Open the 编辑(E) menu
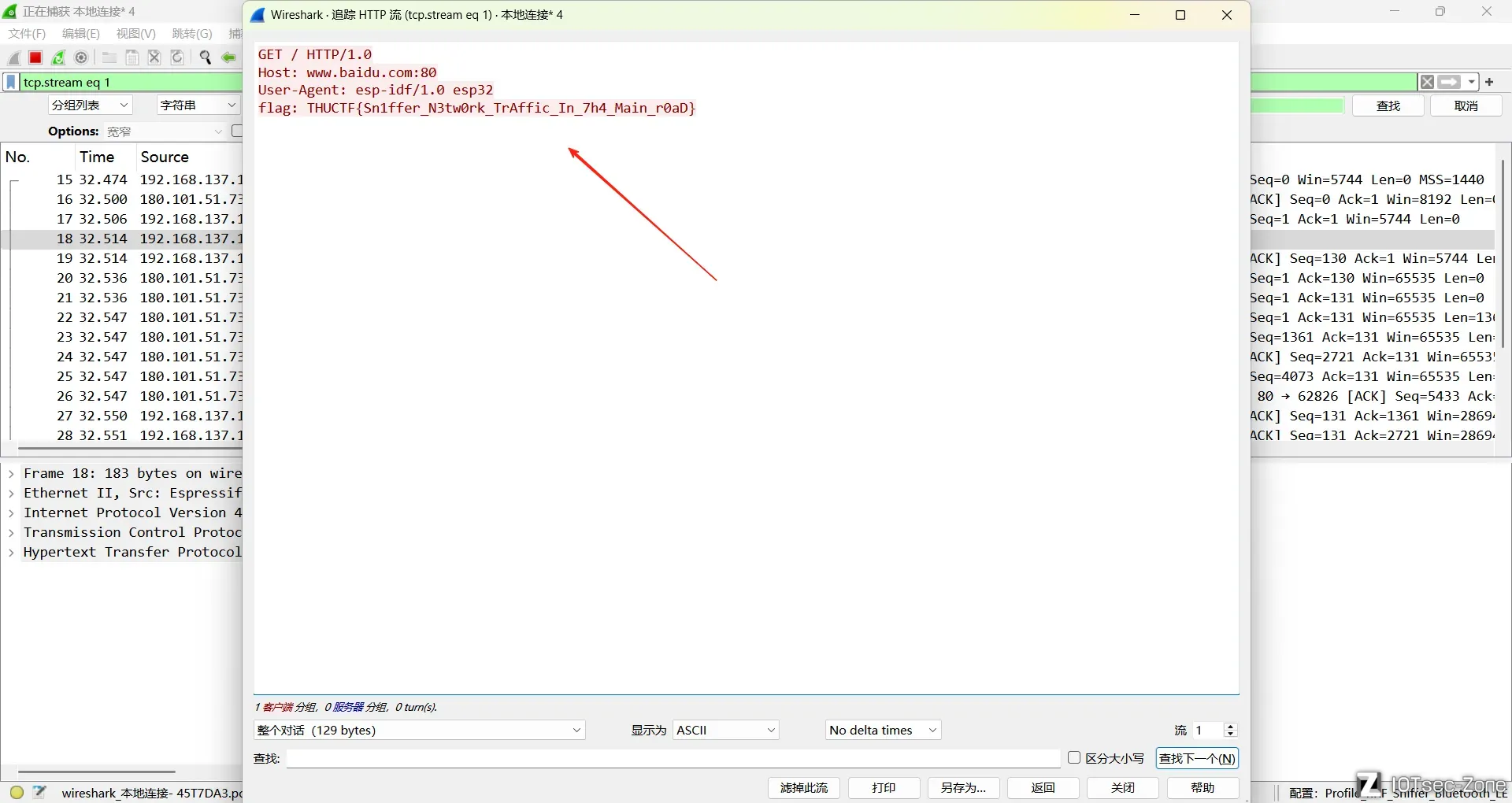The image size is (1512, 803). click(81, 33)
